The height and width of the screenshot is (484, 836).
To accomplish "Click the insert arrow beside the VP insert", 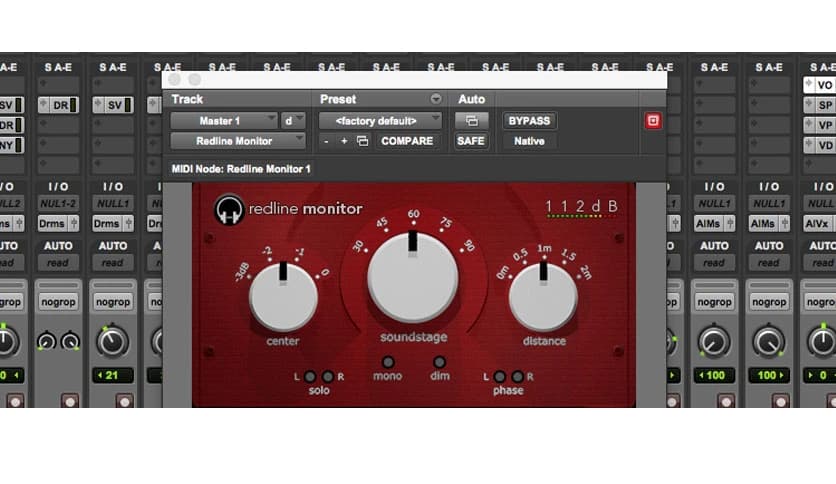I will click(x=809, y=125).
